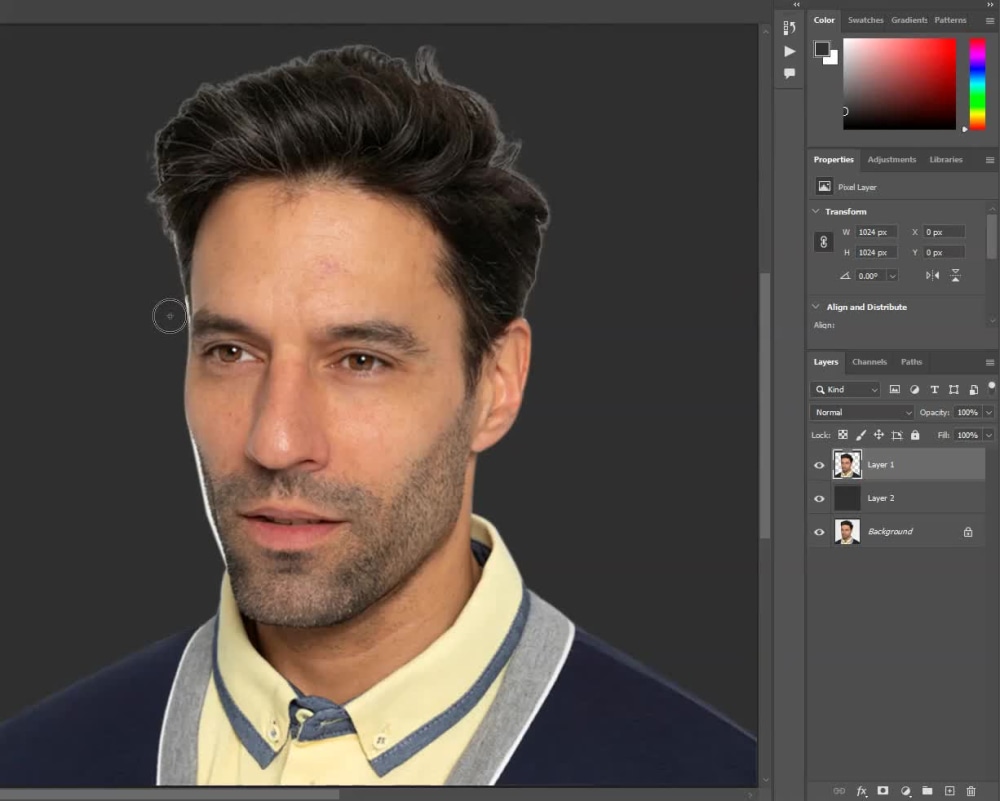Click the filter for adjustment layers

click(x=915, y=390)
